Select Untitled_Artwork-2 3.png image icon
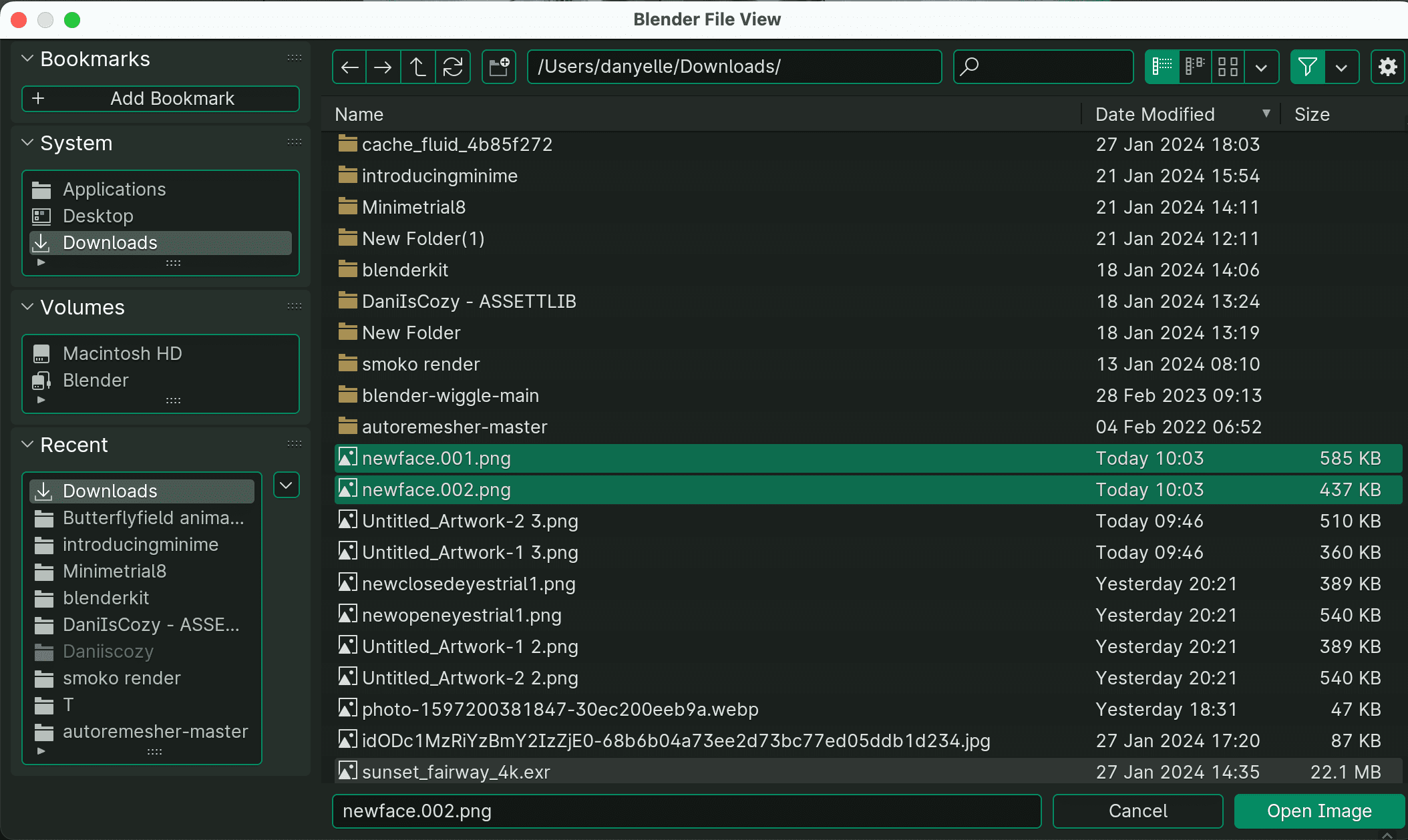 (347, 520)
